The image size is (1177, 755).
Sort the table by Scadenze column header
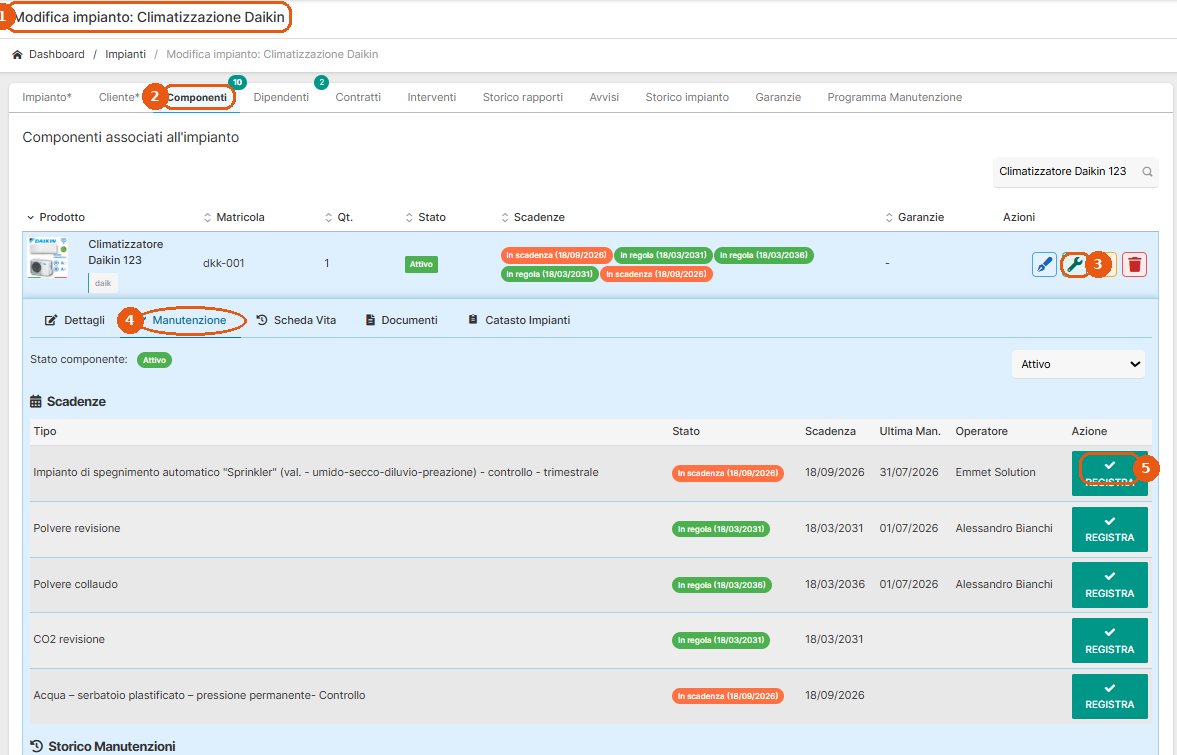click(532, 217)
